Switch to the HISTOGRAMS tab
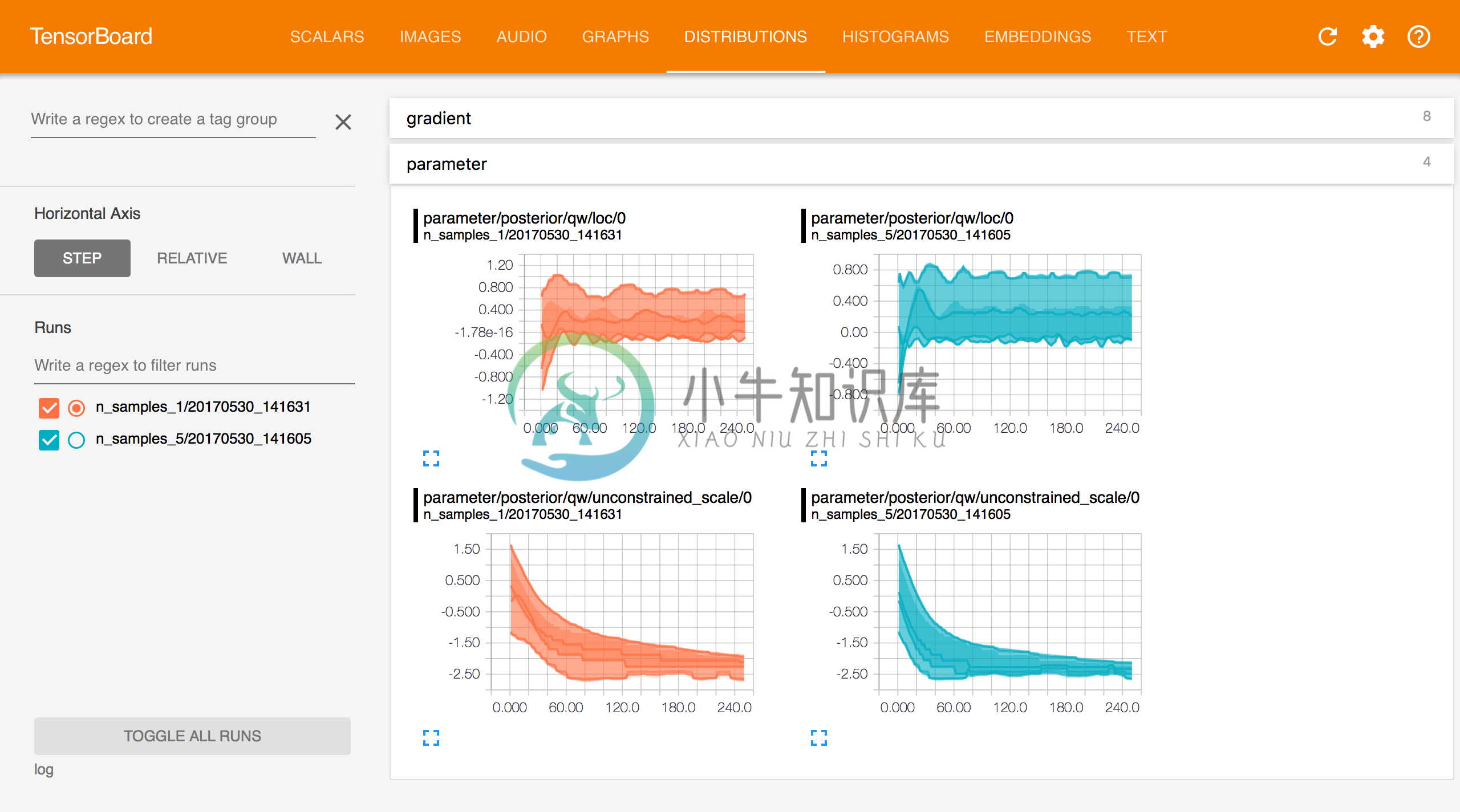This screenshot has height=812, width=1460. coord(895,36)
